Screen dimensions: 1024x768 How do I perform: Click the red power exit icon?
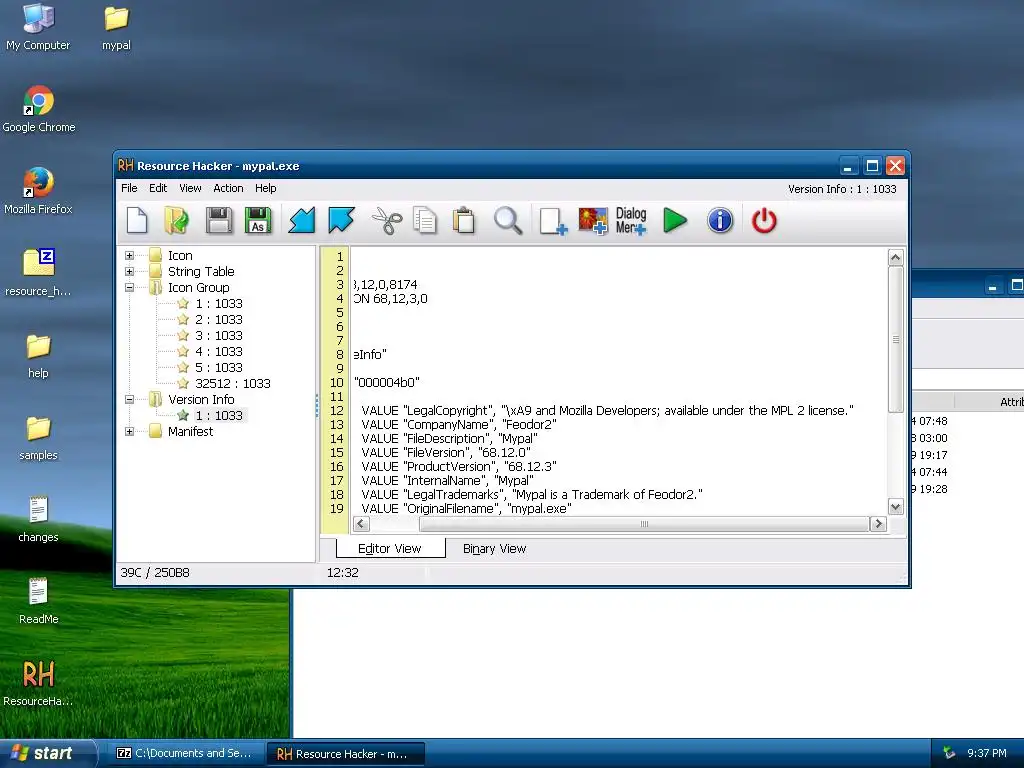tap(764, 221)
